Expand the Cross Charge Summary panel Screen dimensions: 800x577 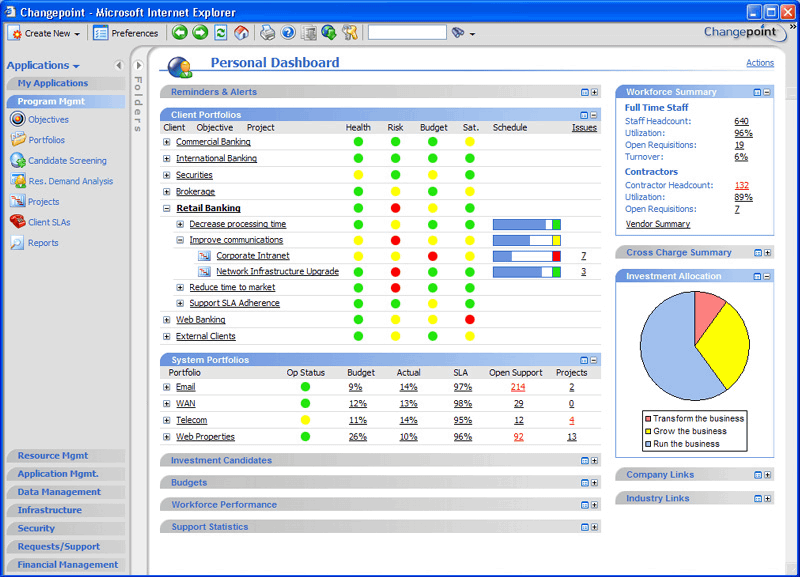(767, 253)
